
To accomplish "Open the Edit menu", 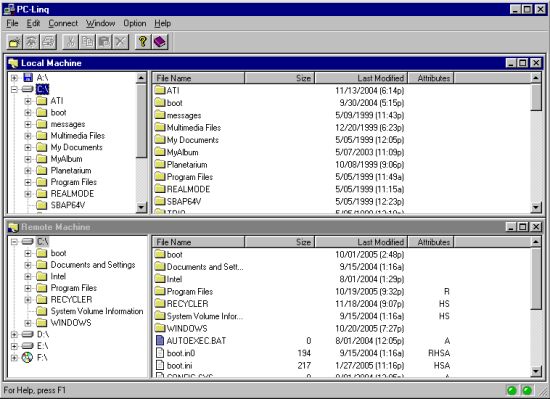I will pyautogui.click(x=33, y=23).
